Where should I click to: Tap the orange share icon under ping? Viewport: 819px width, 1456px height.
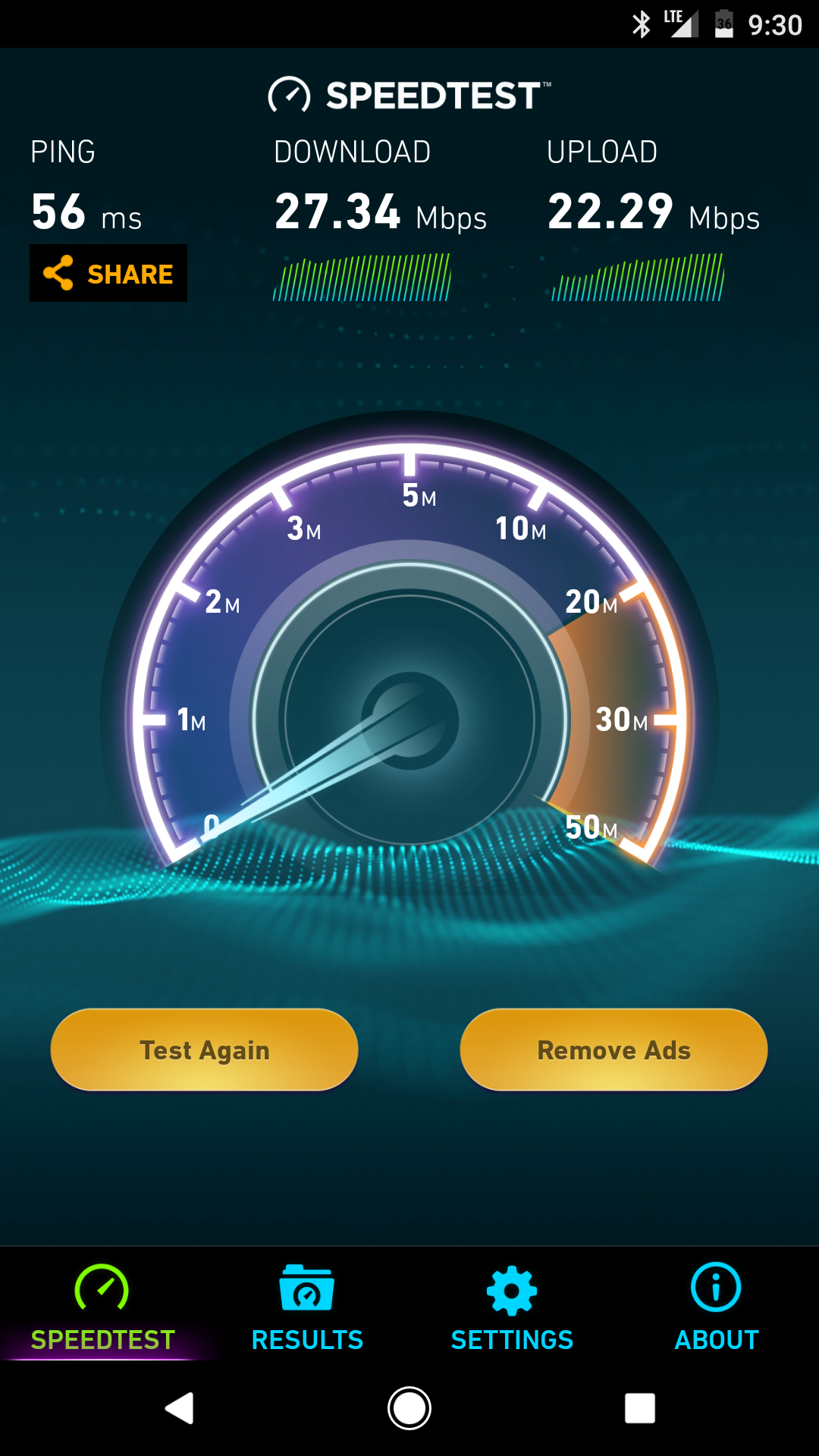[58, 273]
